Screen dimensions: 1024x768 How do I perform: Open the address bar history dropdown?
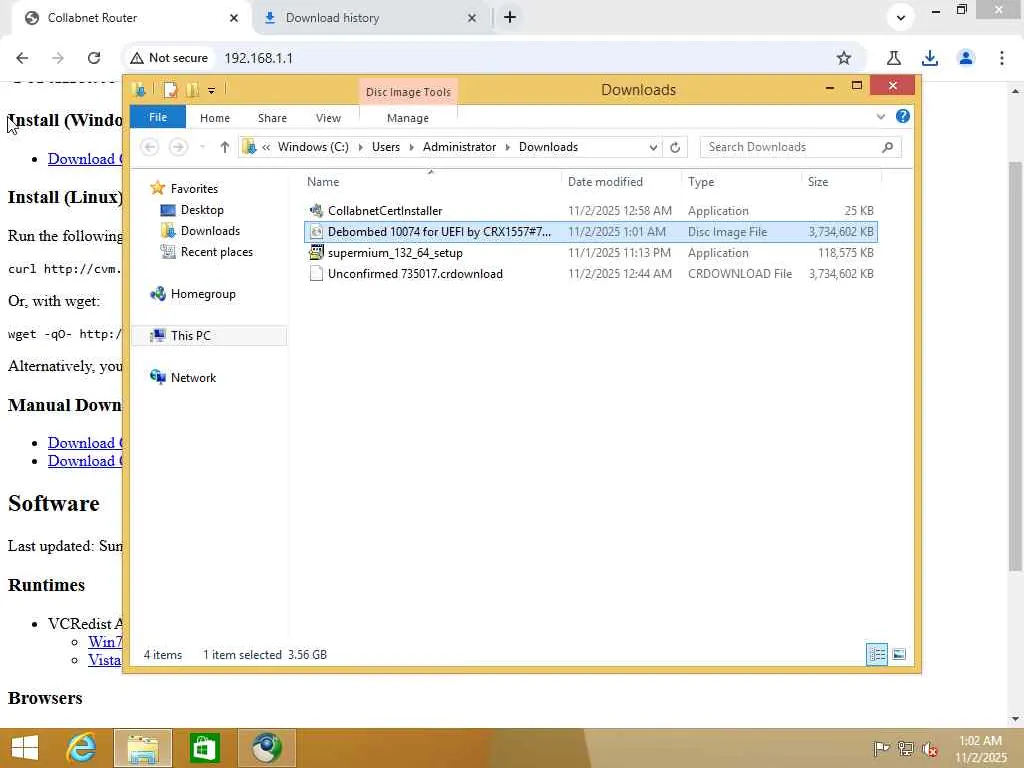652,148
